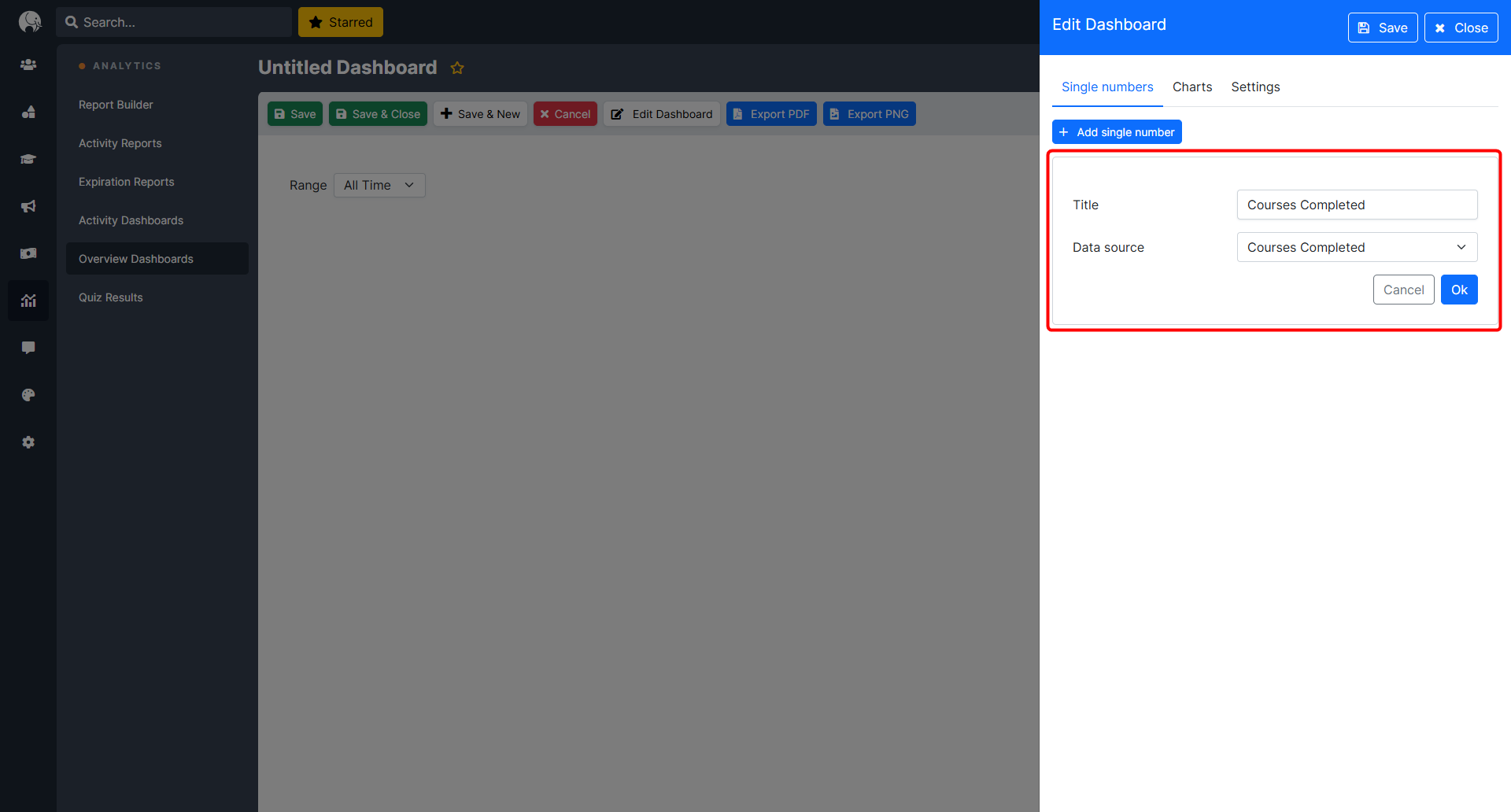Image resolution: width=1511 pixels, height=812 pixels.
Task: Click the Title input field
Action: [1357, 205]
